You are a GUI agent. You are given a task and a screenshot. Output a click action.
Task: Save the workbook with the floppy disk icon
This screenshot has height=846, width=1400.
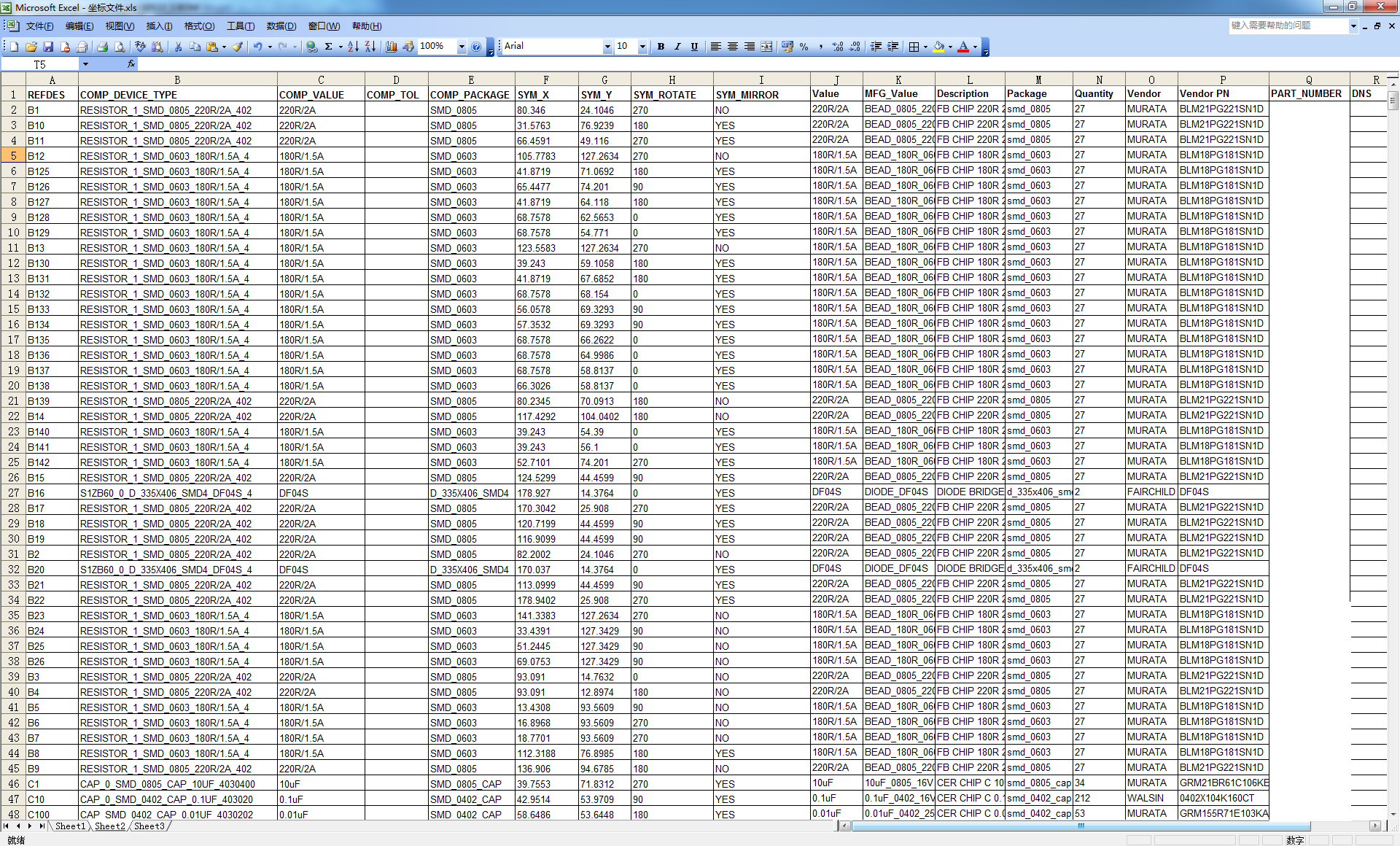pos(48,47)
